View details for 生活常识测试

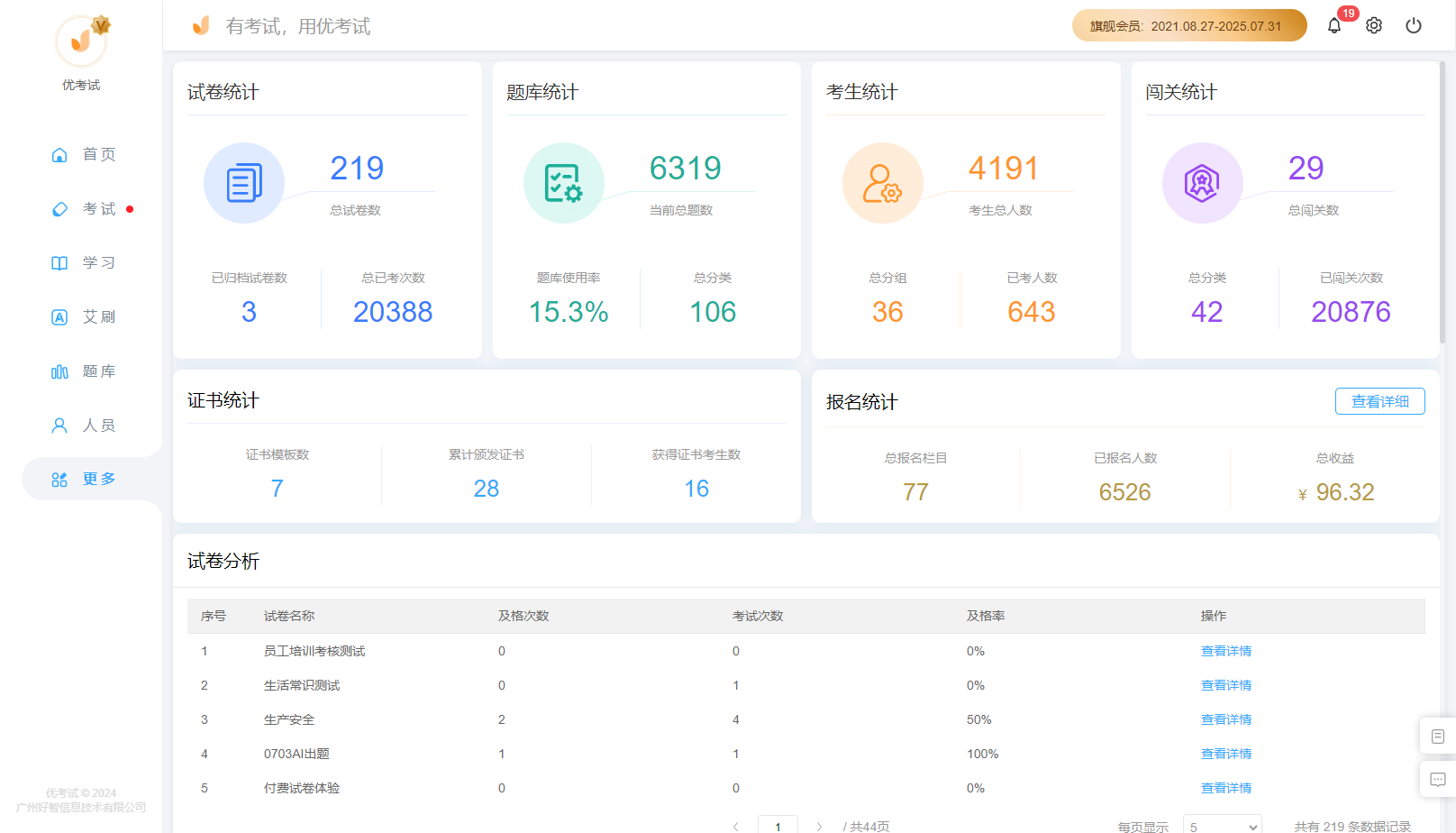click(x=1226, y=685)
